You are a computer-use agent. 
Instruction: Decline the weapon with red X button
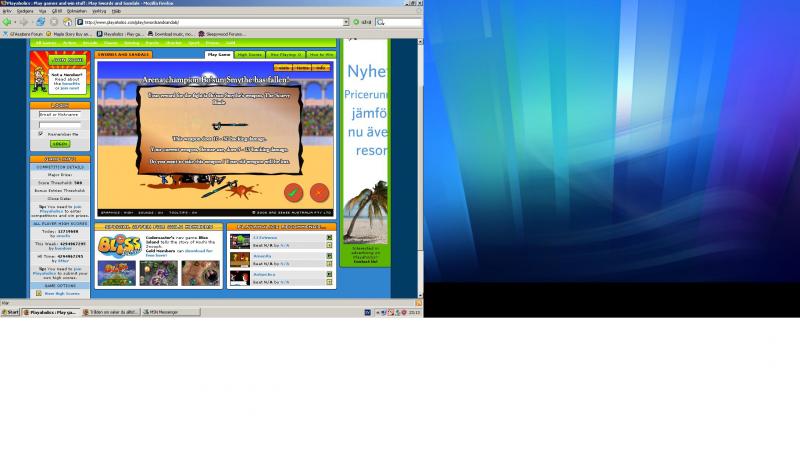[x=319, y=192]
